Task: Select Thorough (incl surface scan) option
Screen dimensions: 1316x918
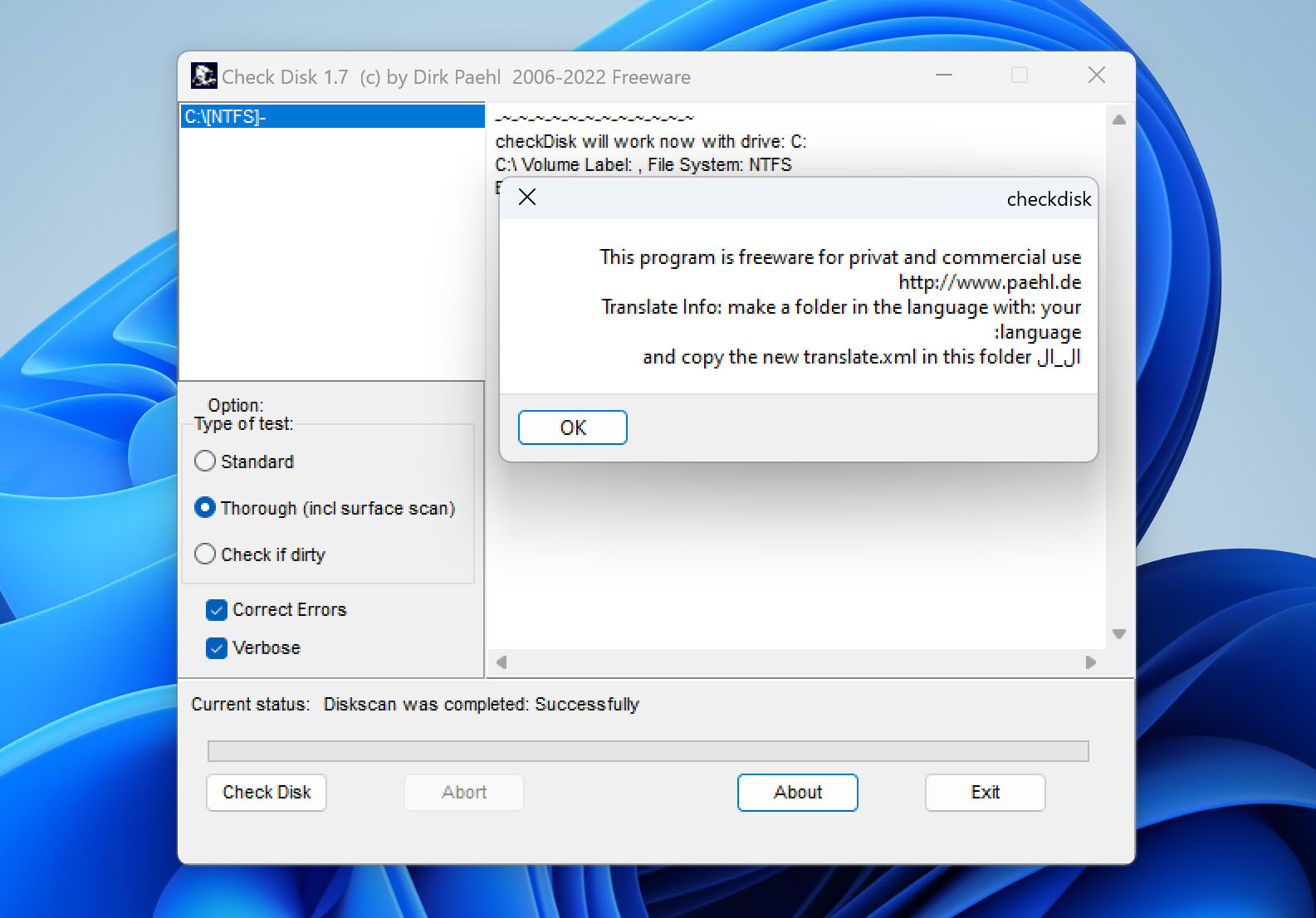Action: (x=205, y=508)
